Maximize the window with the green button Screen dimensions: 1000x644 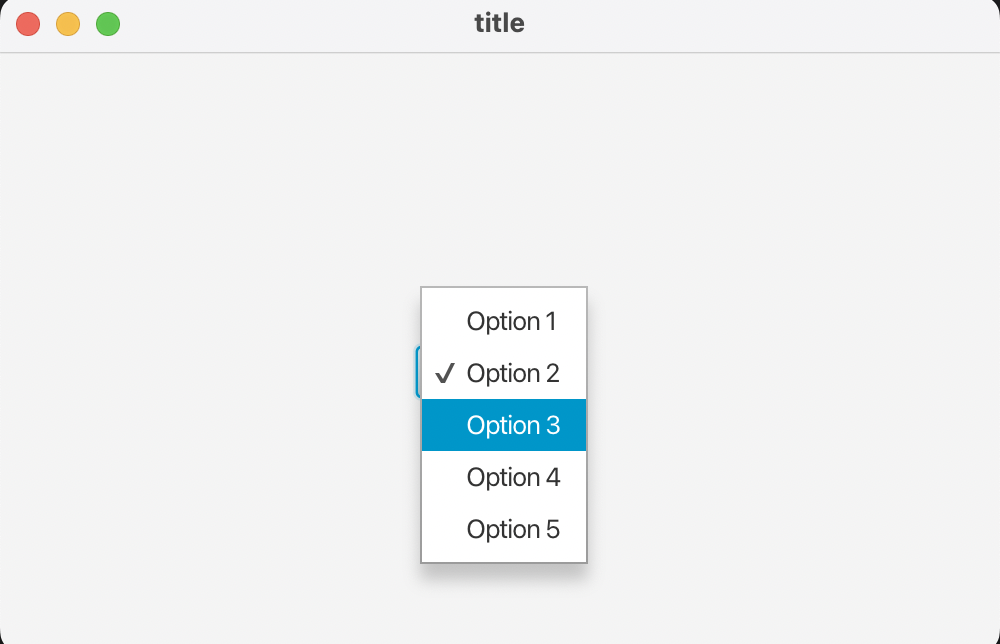click(108, 24)
